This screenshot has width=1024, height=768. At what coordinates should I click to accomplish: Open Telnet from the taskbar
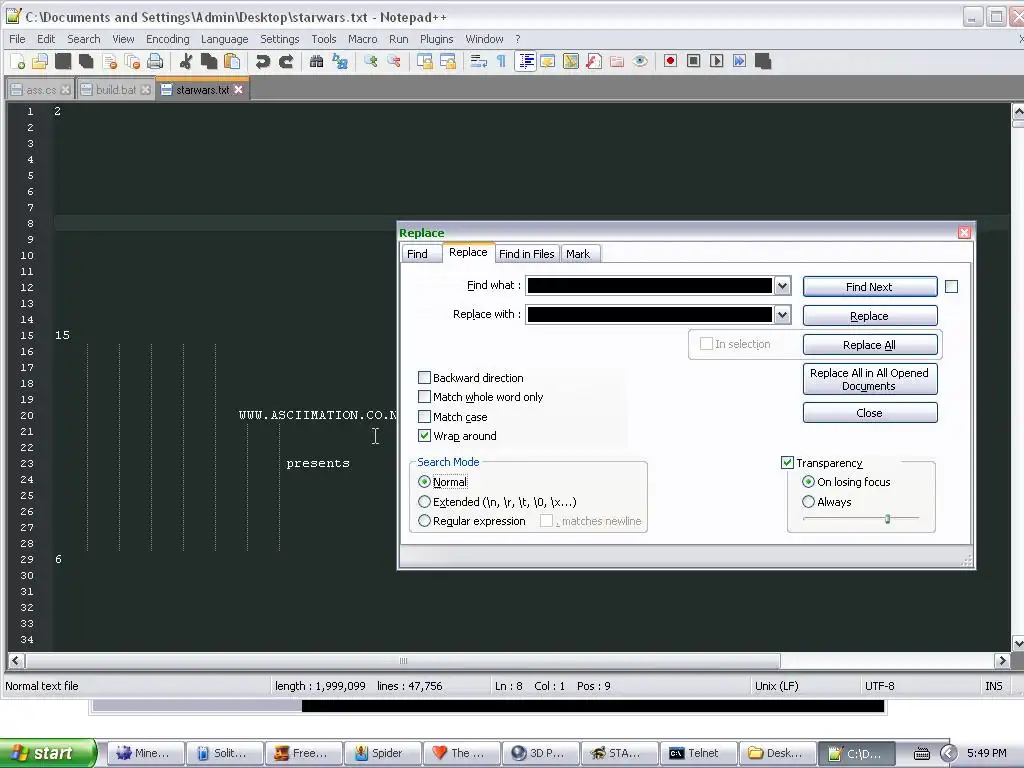click(698, 753)
